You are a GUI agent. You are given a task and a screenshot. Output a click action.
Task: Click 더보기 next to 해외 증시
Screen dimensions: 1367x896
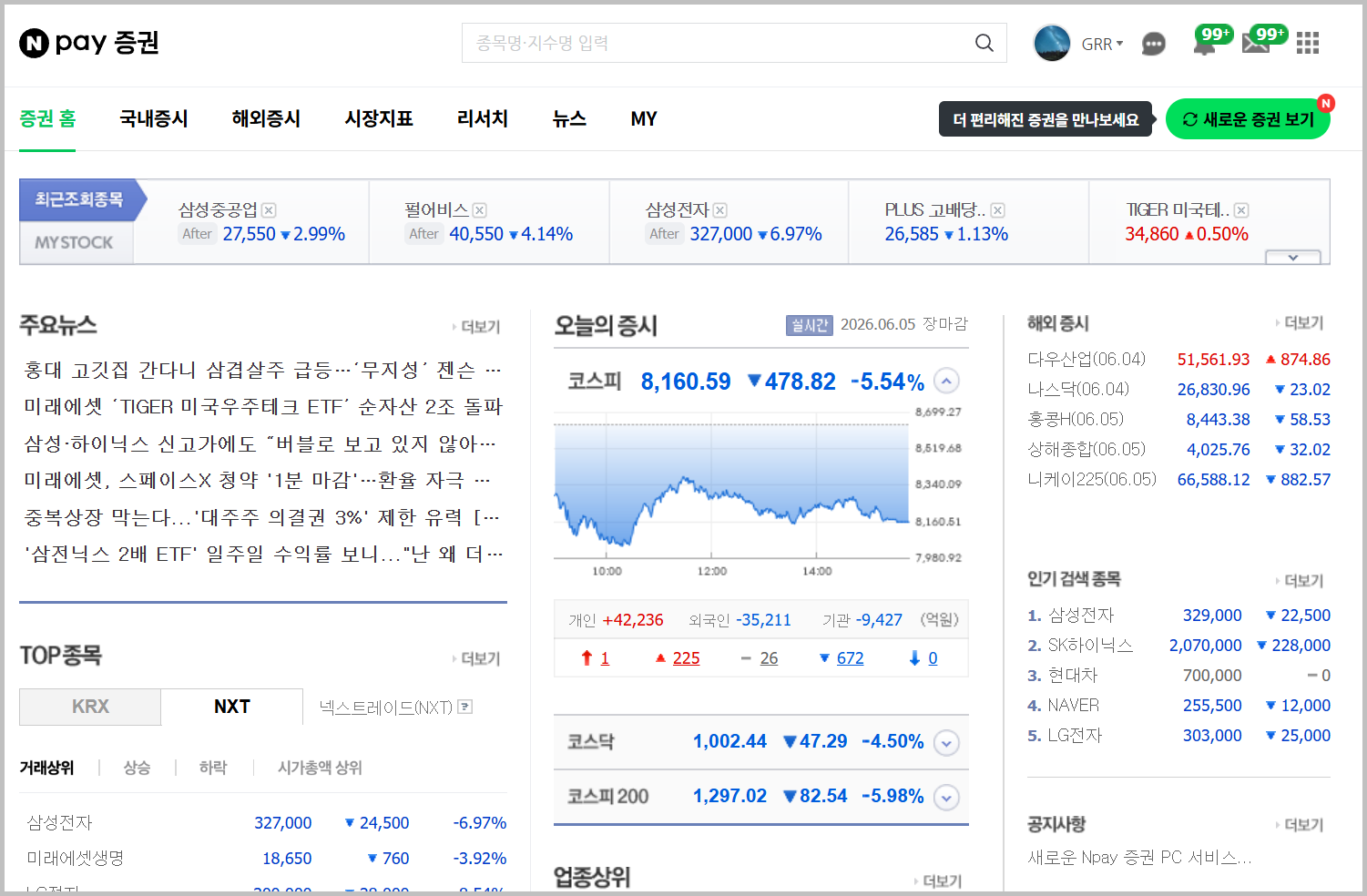1301,323
